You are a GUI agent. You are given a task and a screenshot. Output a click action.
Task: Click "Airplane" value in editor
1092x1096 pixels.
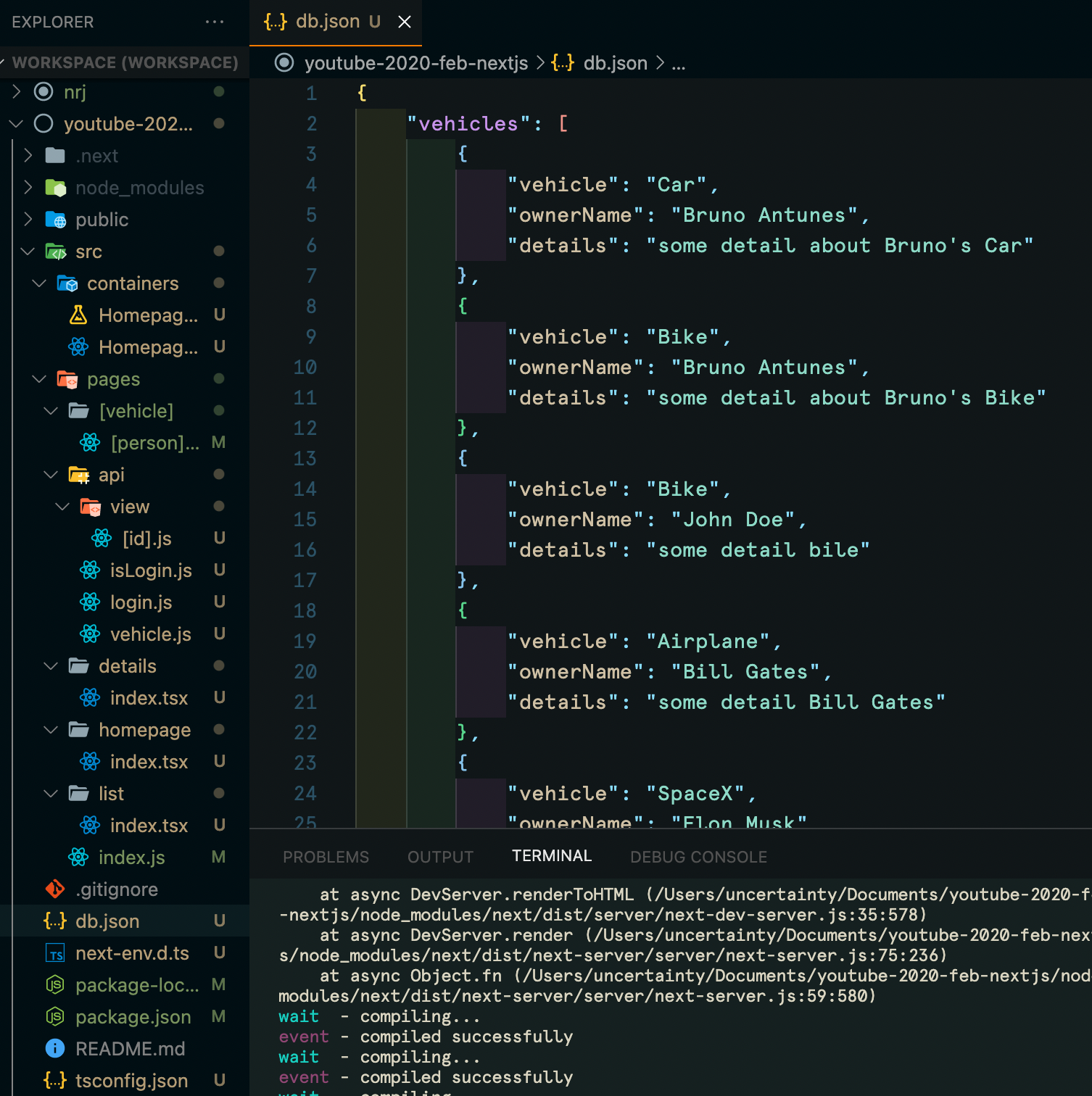click(708, 641)
